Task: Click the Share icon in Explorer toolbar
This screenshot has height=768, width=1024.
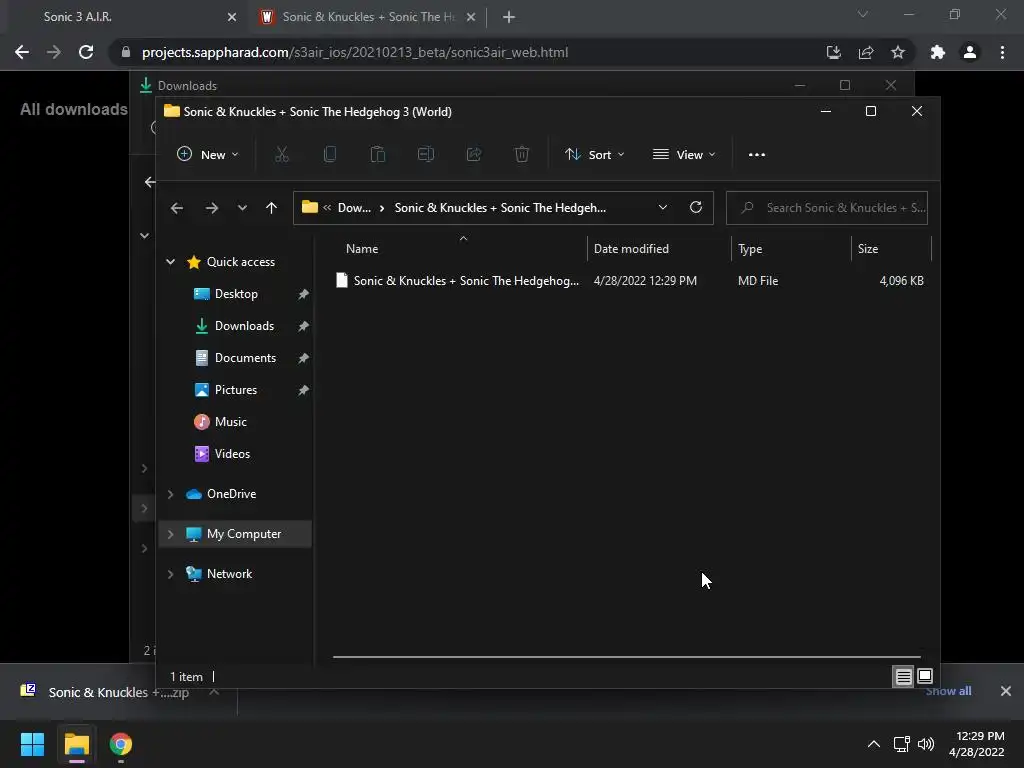Action: click(473, 155)
